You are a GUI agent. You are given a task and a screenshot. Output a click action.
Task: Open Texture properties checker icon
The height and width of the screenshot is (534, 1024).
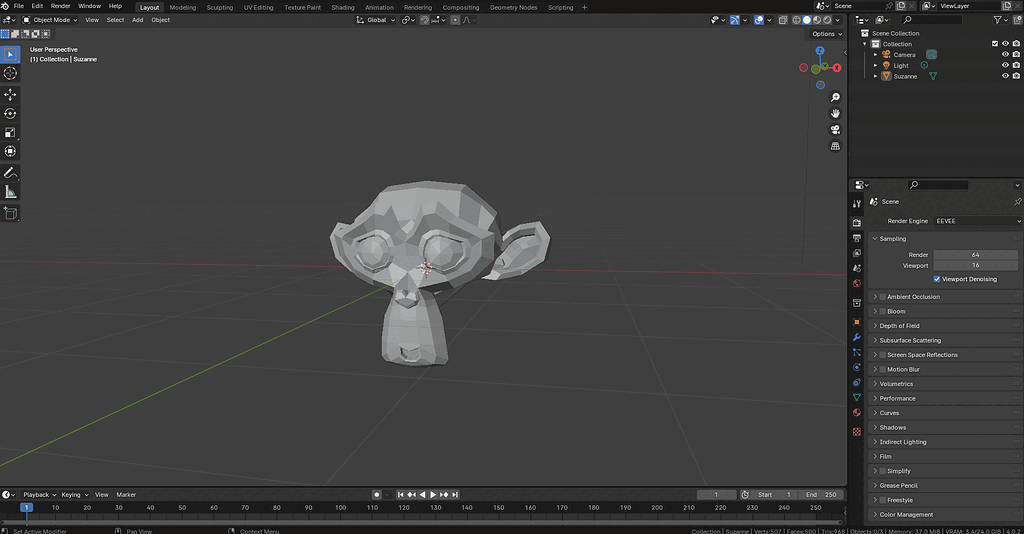(857, 432)
